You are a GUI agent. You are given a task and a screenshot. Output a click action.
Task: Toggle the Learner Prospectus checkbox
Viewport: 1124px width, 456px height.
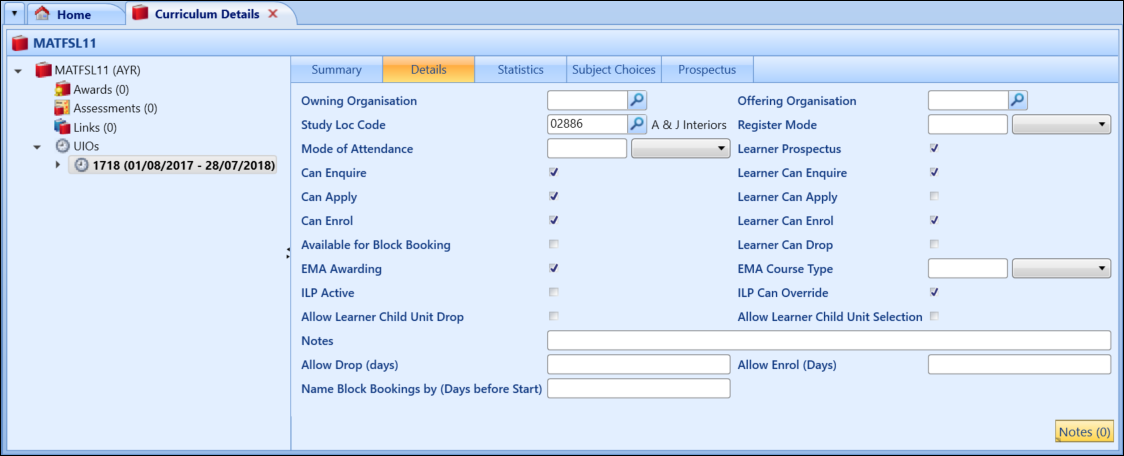pyautogui.click(x=934, y=148)
